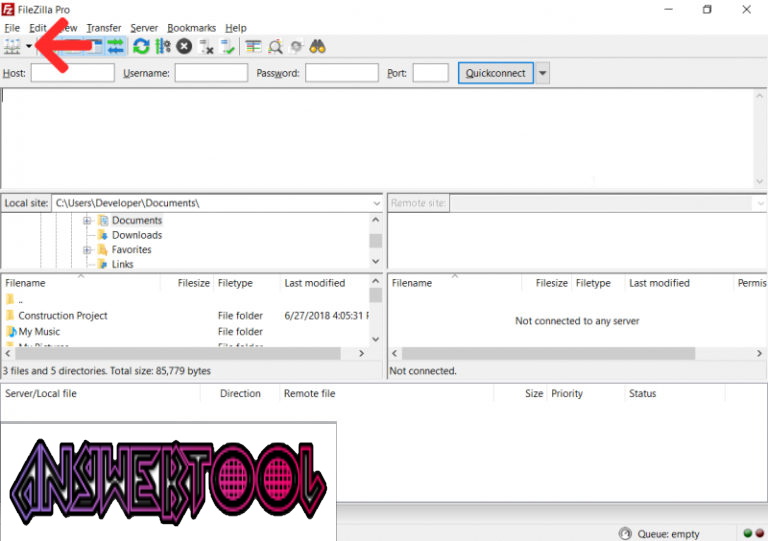Toggle directory comparison icon
This screenshot has width=768, height=541.
275,47
